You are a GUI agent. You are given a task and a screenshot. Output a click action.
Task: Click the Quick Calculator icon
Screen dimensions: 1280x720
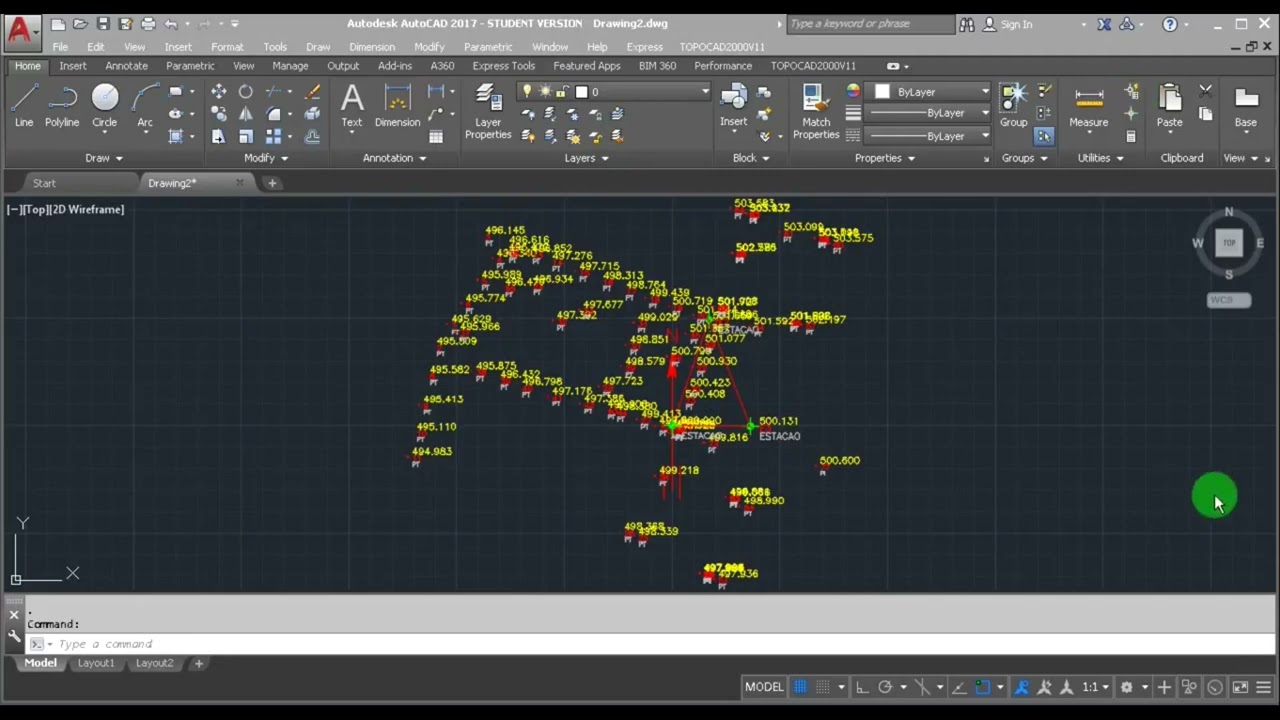click(x=1131, y=137)
